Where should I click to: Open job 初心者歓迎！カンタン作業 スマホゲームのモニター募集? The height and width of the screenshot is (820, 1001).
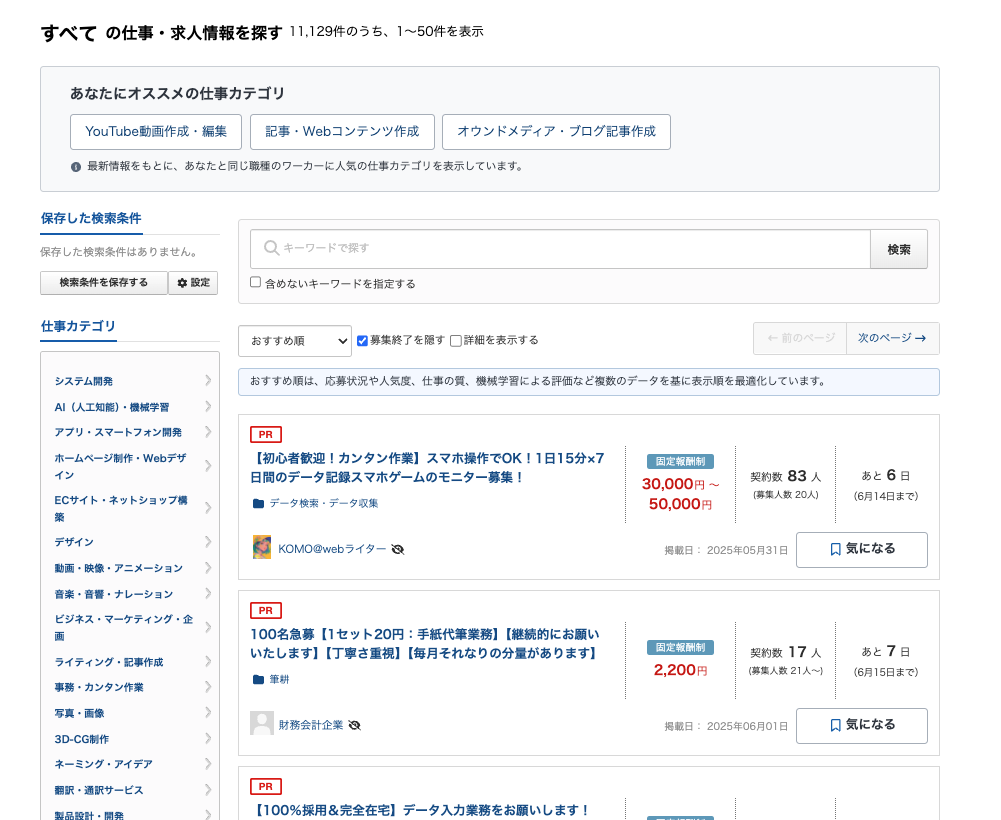(x=427, y=467)
